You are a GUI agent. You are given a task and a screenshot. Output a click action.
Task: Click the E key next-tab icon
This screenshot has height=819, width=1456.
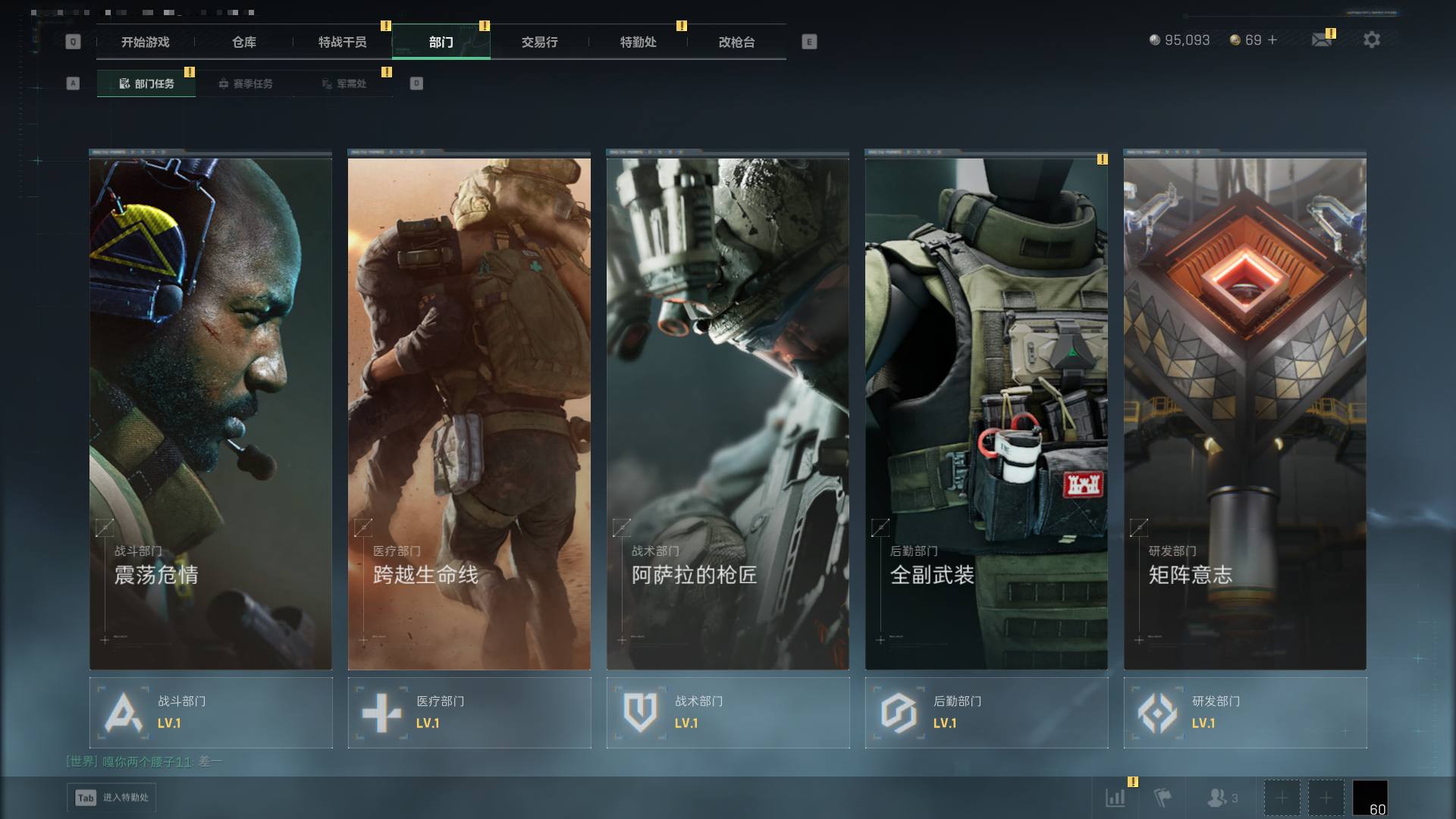coord(809,42)
